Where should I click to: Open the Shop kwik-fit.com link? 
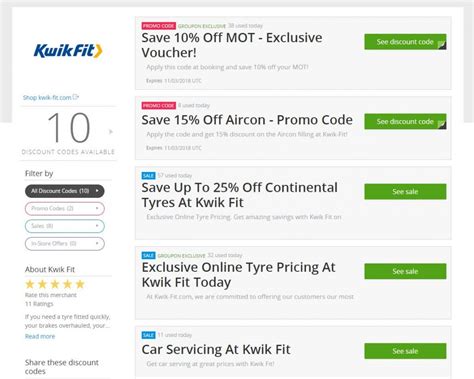click(47, 98)
